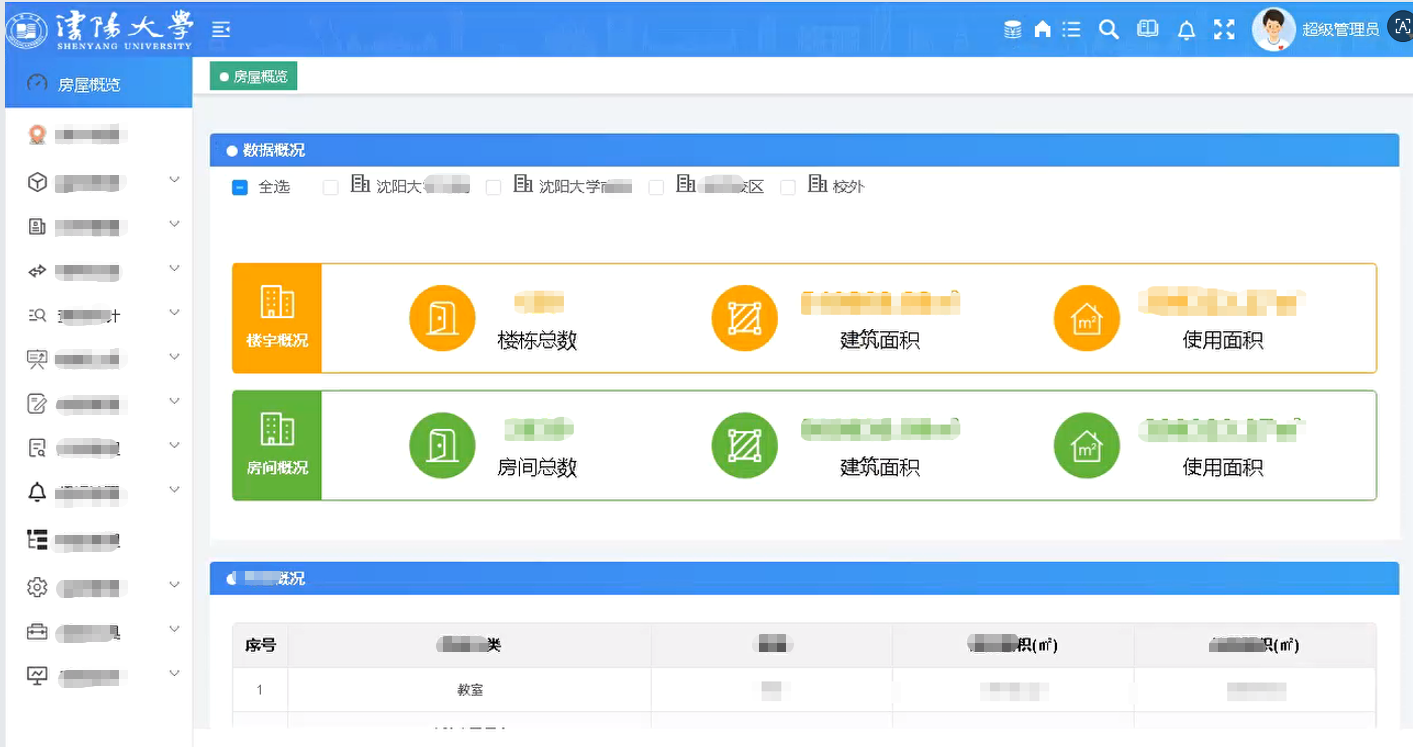The width and height of the screenshot is (1413, 747).
Task: Open the book manual icon in header
Action: (1148, 30)
